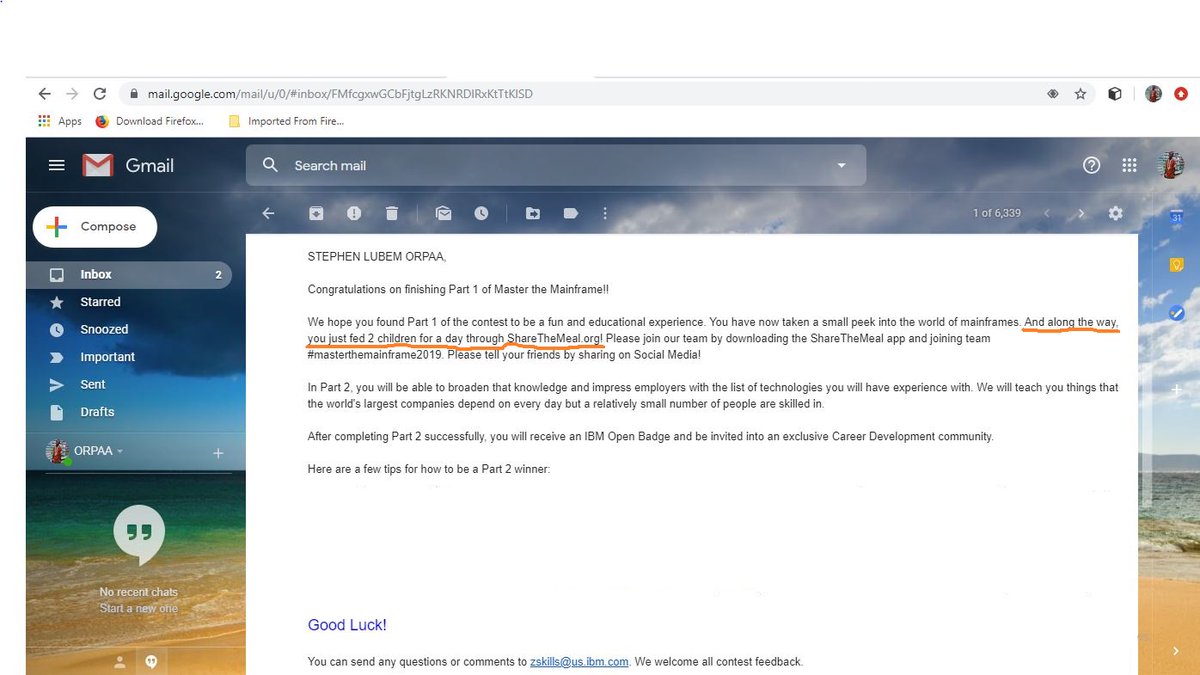Archive this email
The width and height of the screenshot is (1200, 675).
pyautogui.click(x=316, y=213)
